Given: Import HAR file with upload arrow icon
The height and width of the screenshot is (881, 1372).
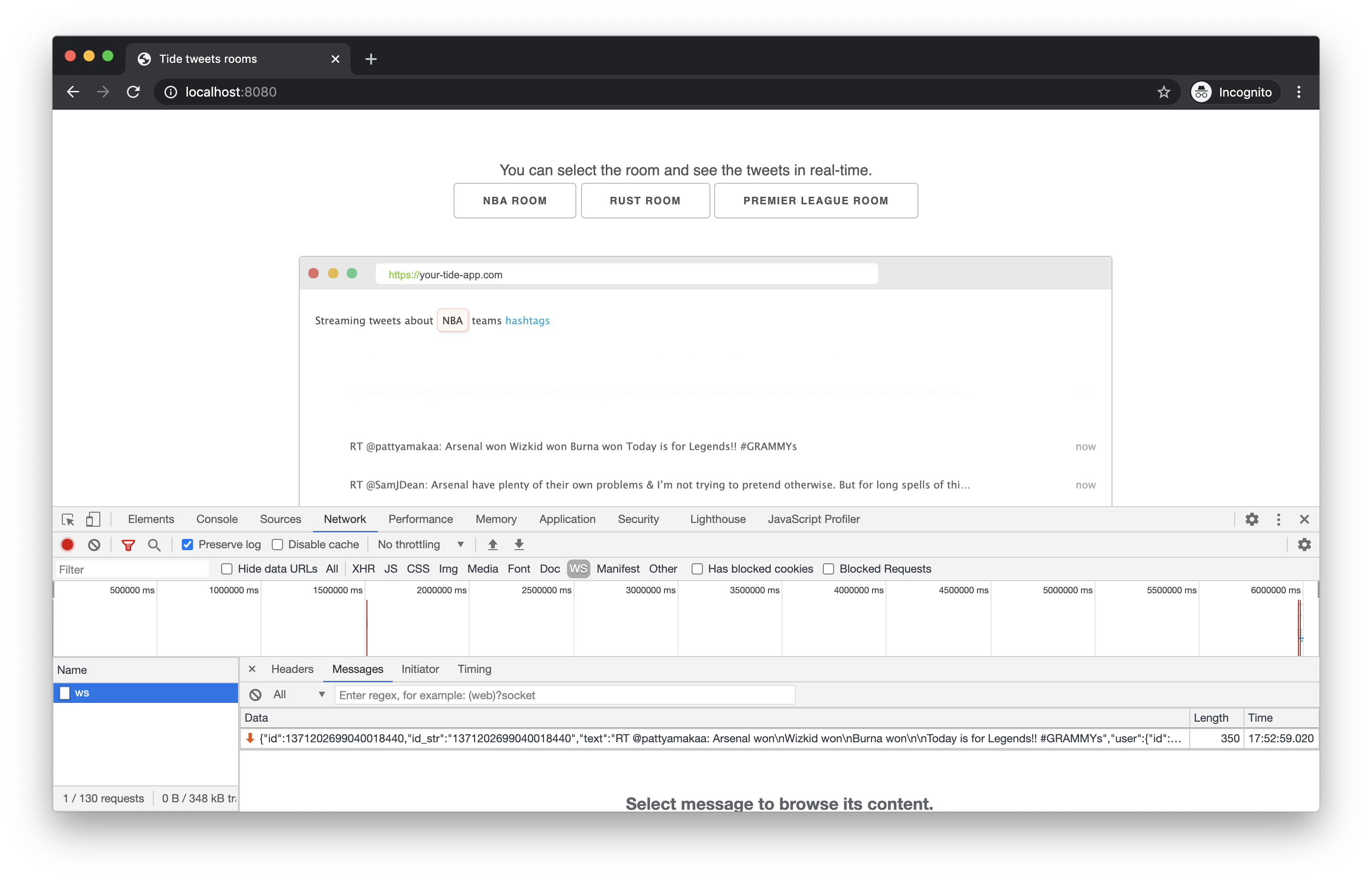Looking at the screenshot, I should [x=492, y=545].
